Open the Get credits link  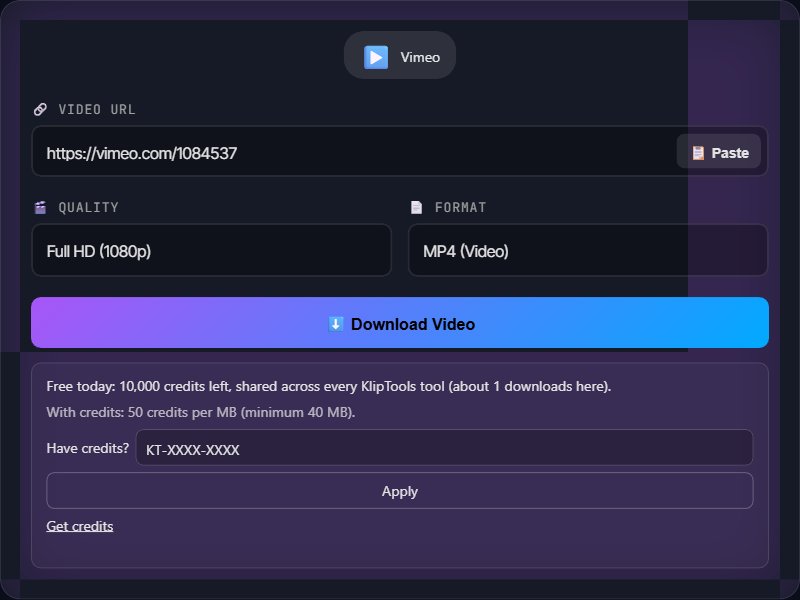tap(80, 526)
